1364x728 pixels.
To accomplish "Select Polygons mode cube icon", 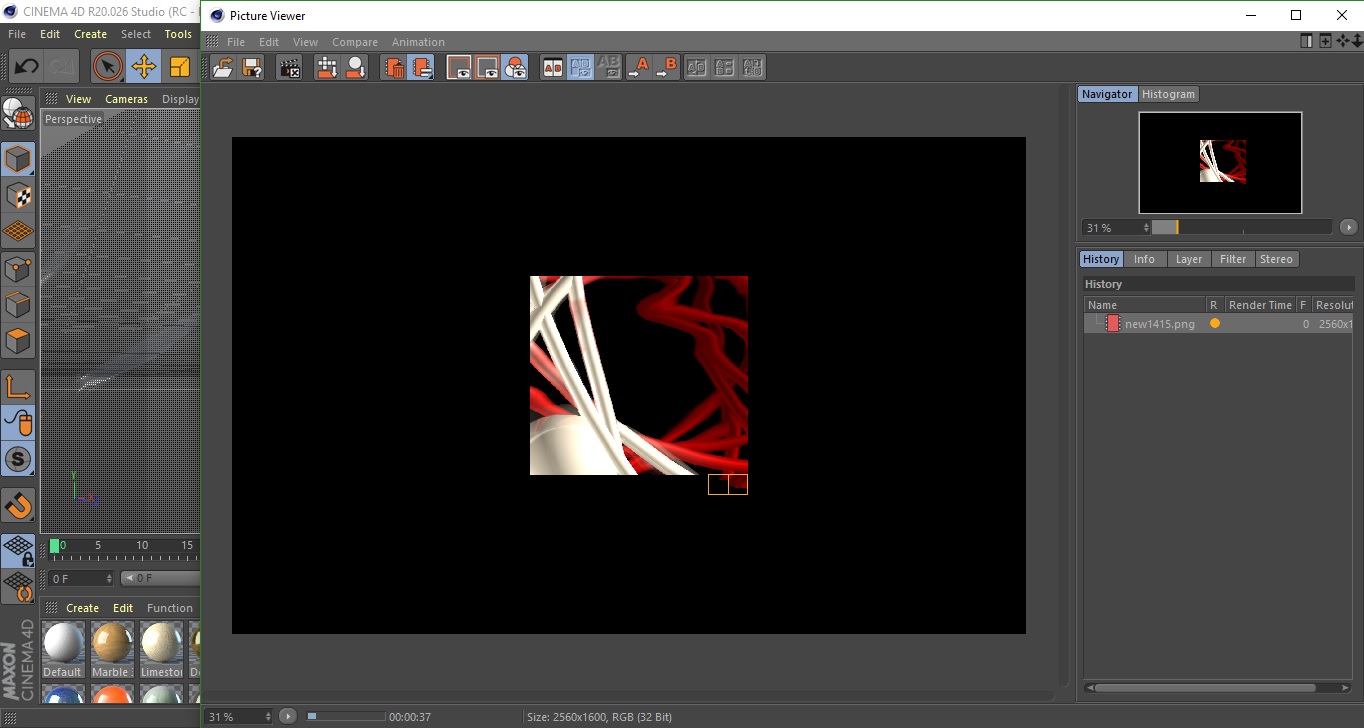I will (18, 341).
